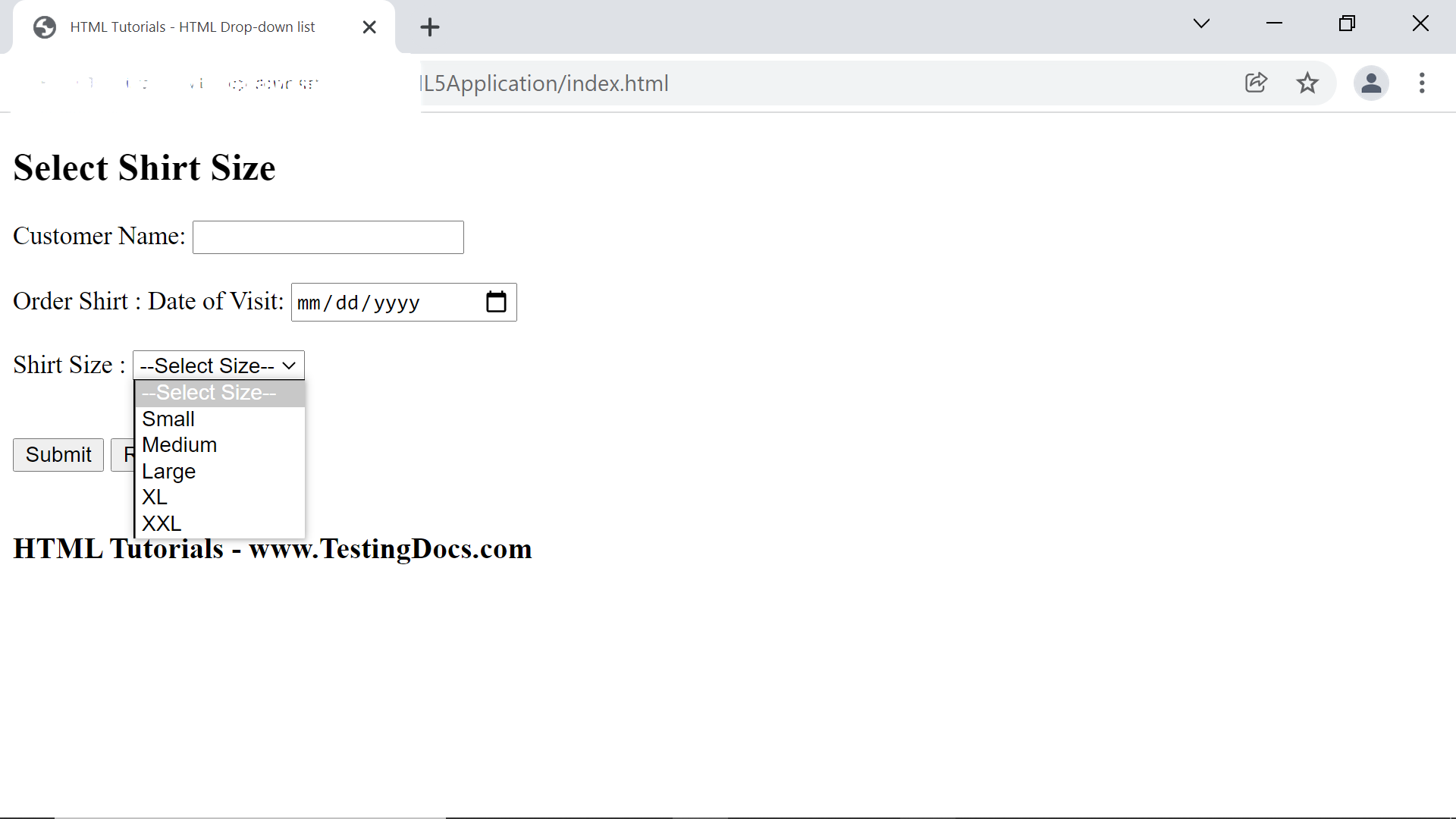Viewport: 1456px width, 819px height.
Task: Select Small from the size list
Action: tap(220, 419)
